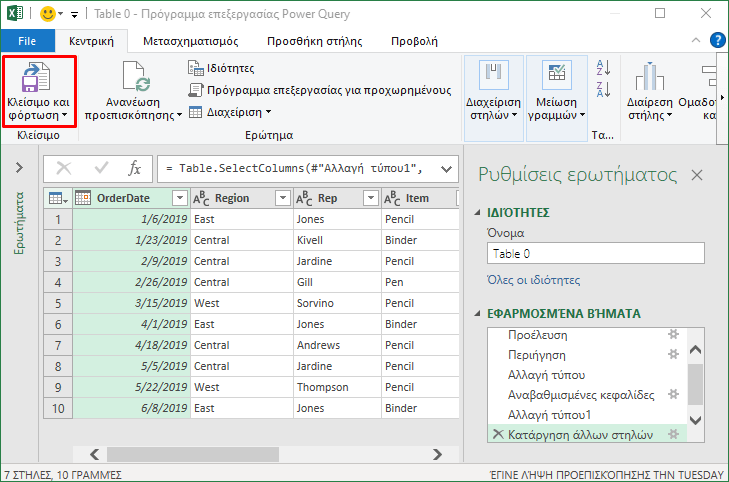729x482 pixels.
Task: Collapse the ribbon with the caret
Action: click(696, 40)
